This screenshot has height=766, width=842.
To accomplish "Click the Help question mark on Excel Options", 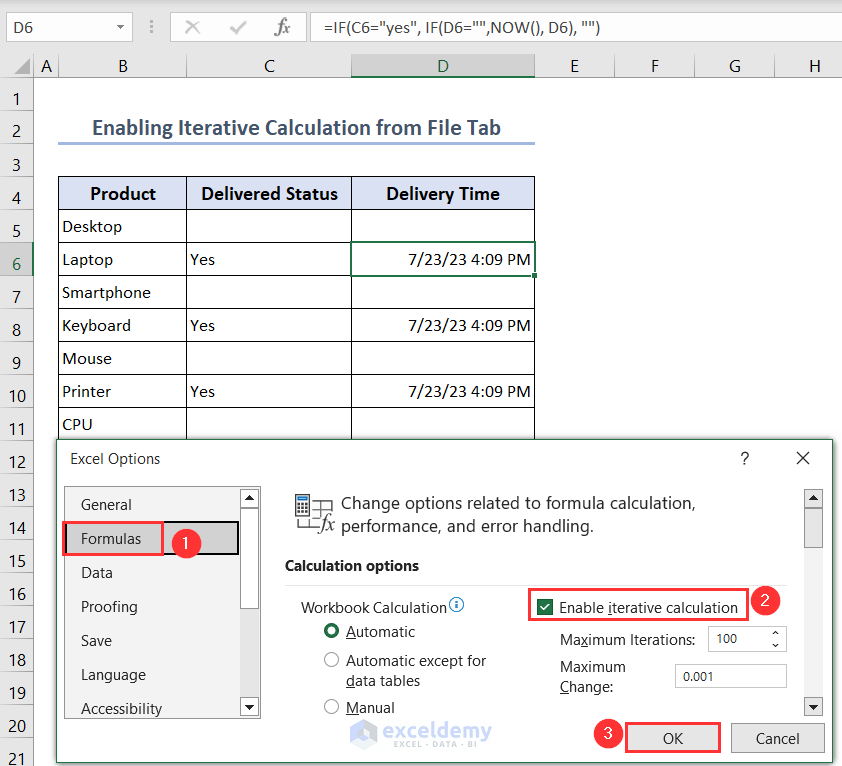I will 744,458.
